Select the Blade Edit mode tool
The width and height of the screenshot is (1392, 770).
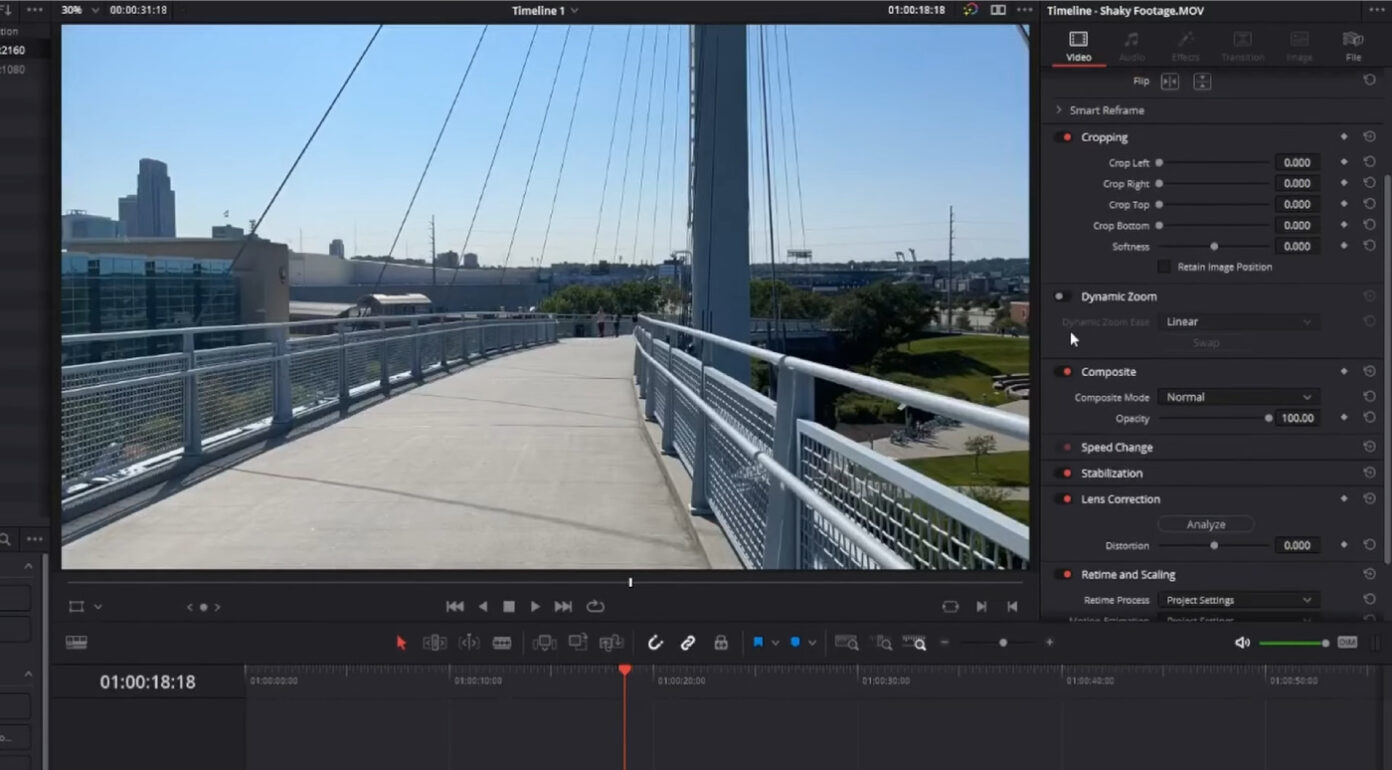click(503, 642)
